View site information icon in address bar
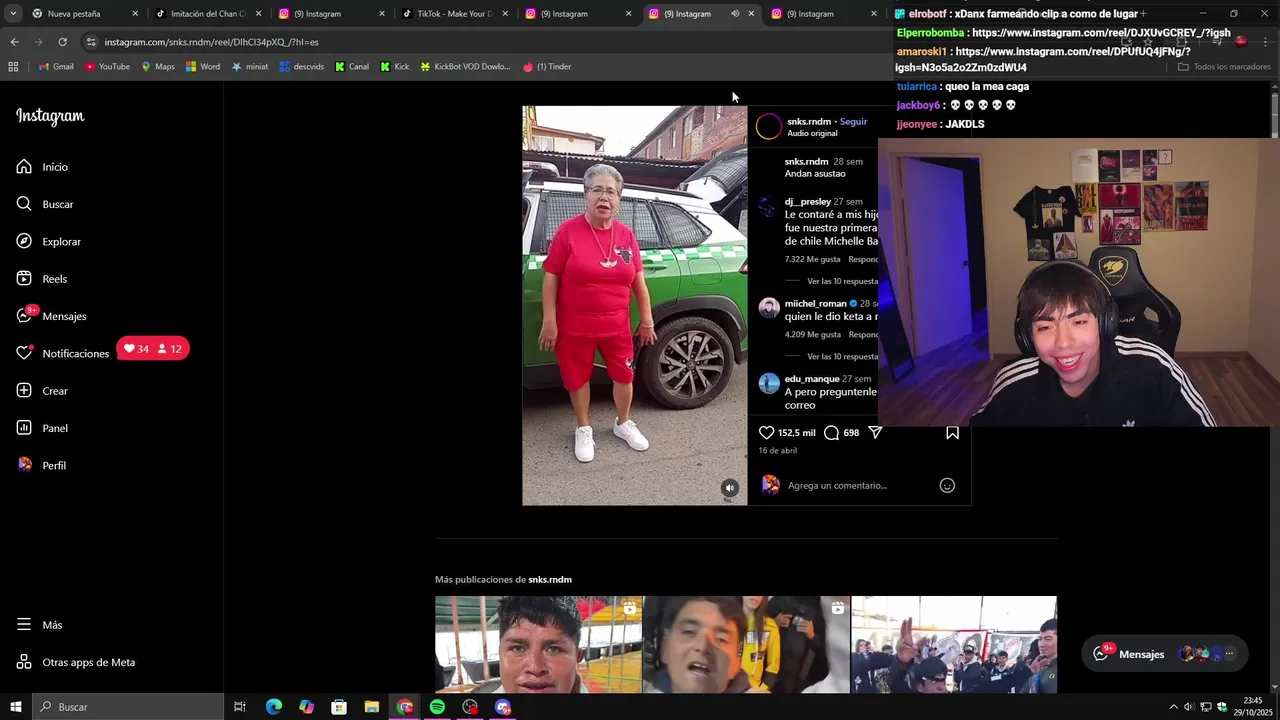The image size is (1280, 720). pyautogui.click(x=91, y=42)
